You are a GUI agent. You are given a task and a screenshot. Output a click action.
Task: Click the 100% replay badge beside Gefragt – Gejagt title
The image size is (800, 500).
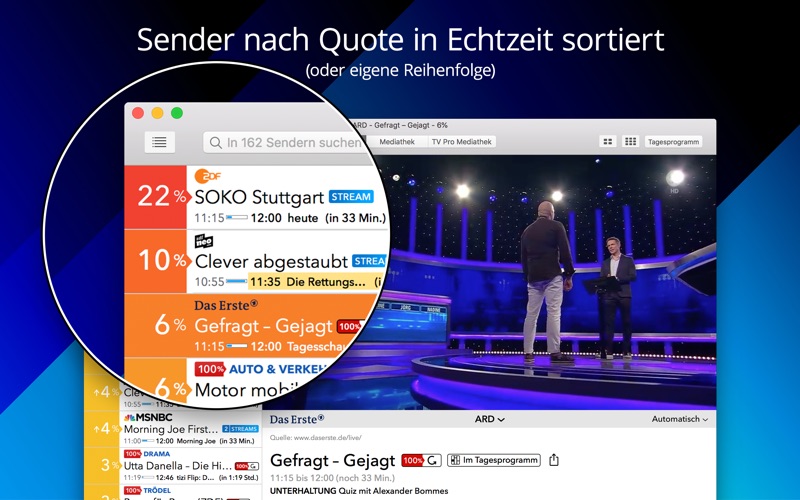(x=421, y=461)
